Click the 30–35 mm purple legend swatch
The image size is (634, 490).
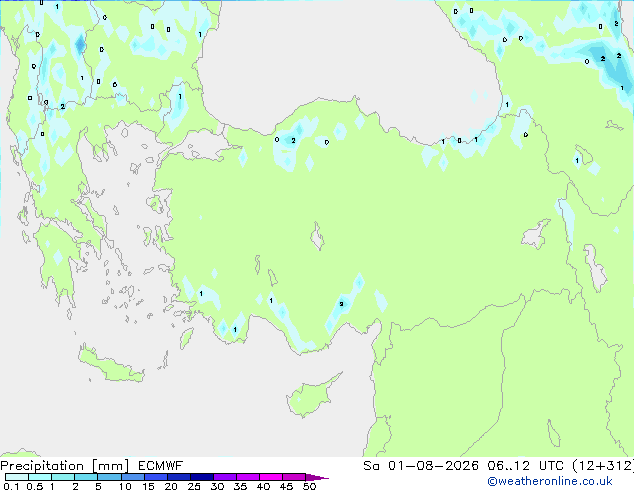coord(224,477)
